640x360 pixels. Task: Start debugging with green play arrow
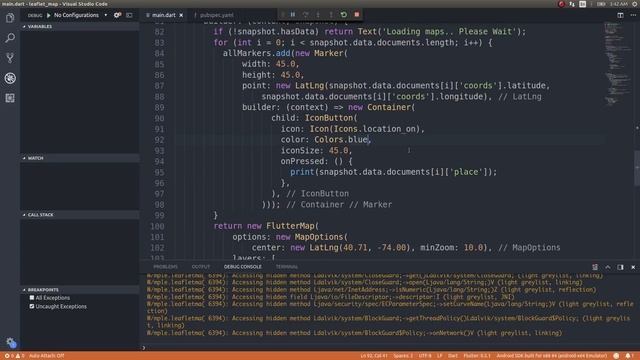[x=49, y=15]
